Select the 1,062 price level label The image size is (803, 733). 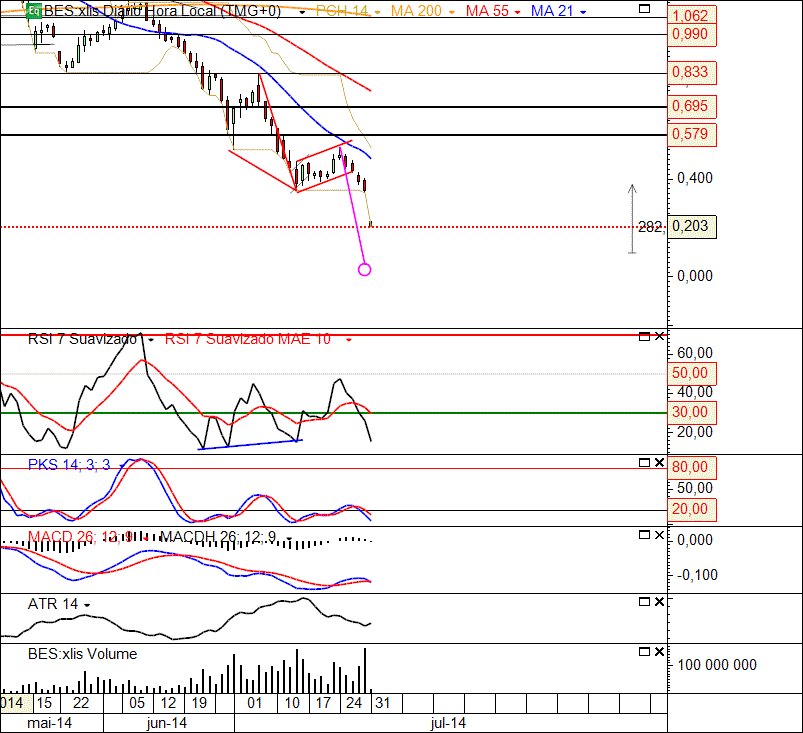coord(691,15)
